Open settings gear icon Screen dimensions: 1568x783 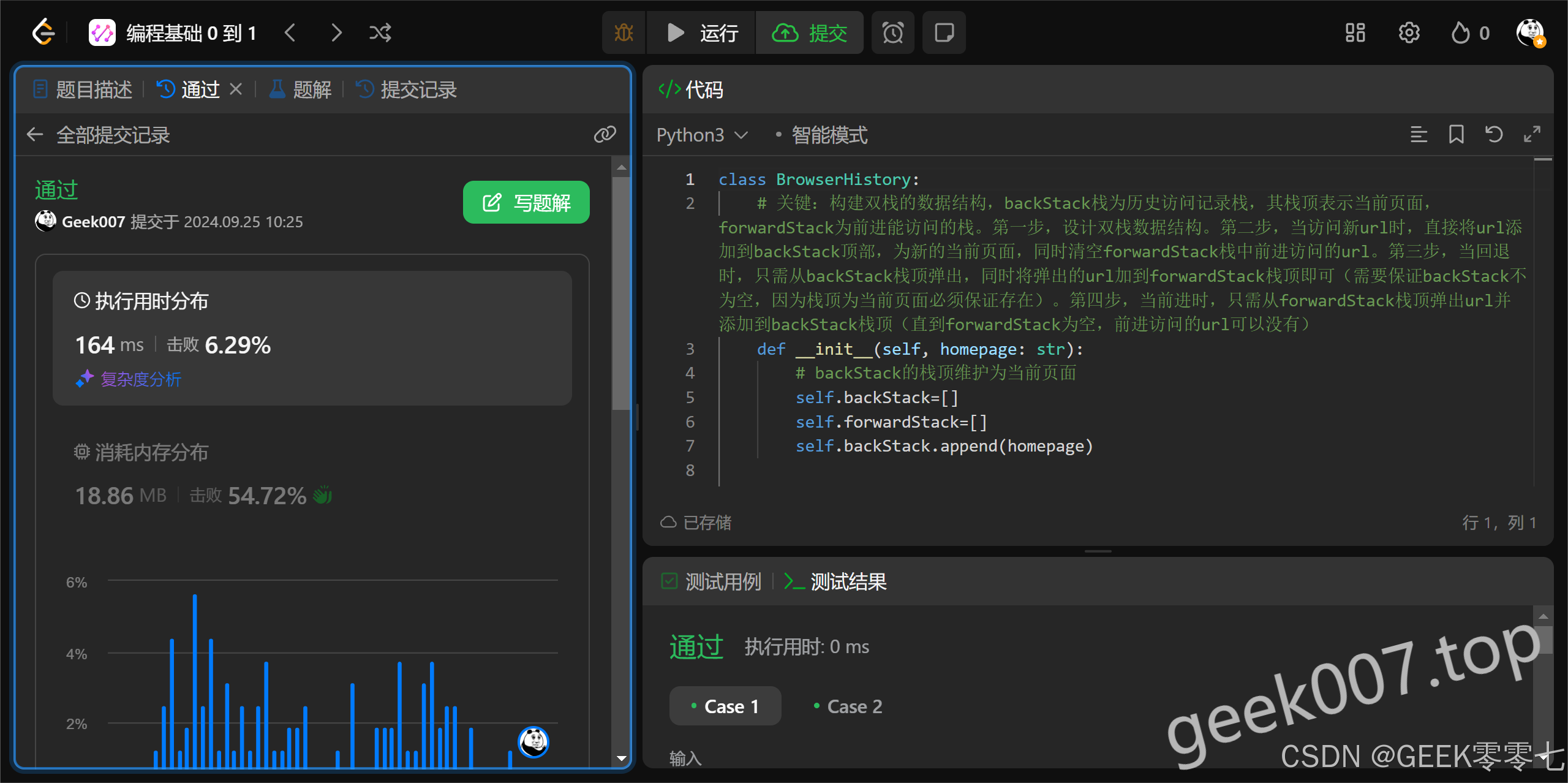click(x=1409, y=32)
